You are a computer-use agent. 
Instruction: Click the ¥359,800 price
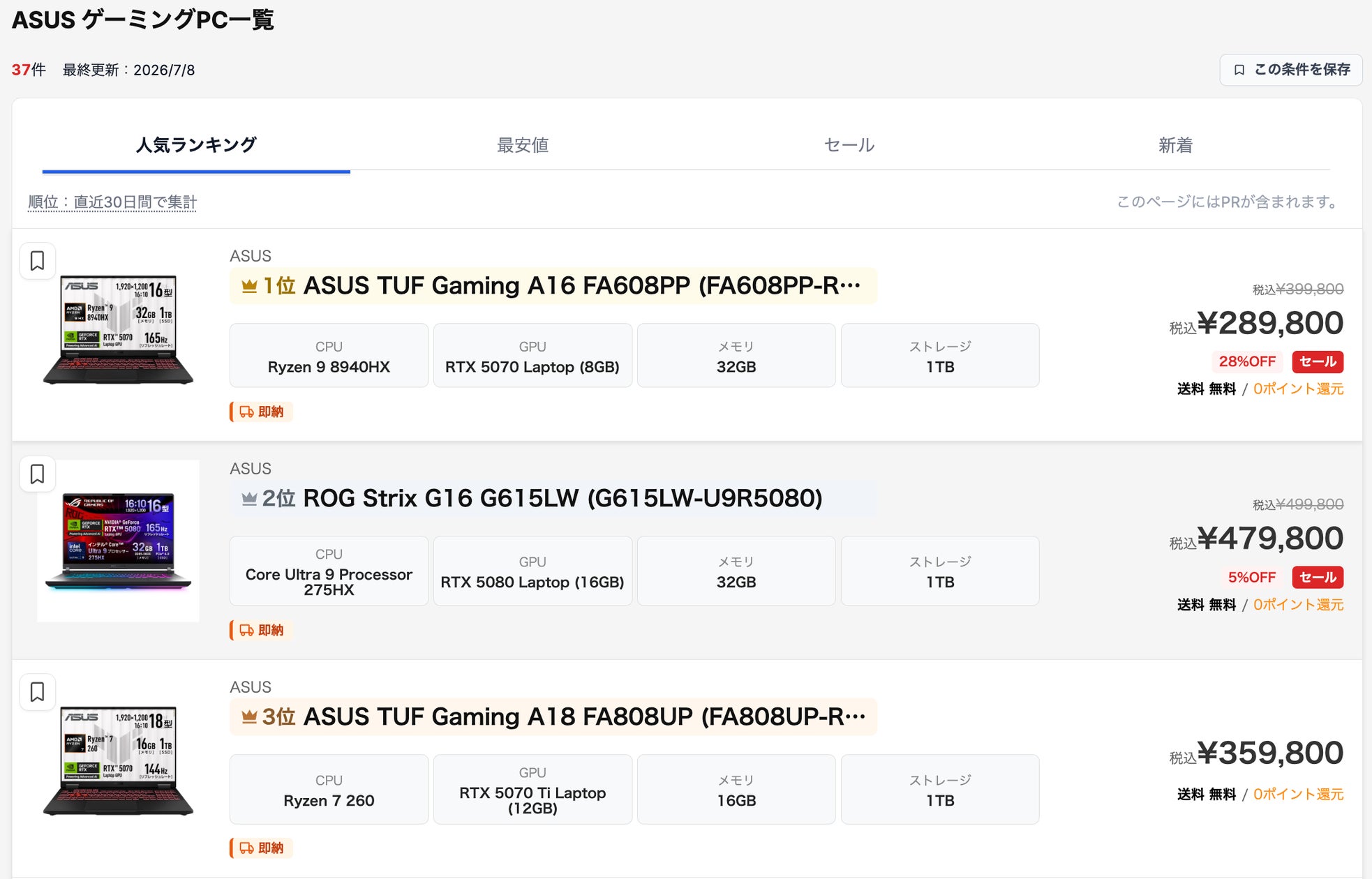coord(1270,753)
